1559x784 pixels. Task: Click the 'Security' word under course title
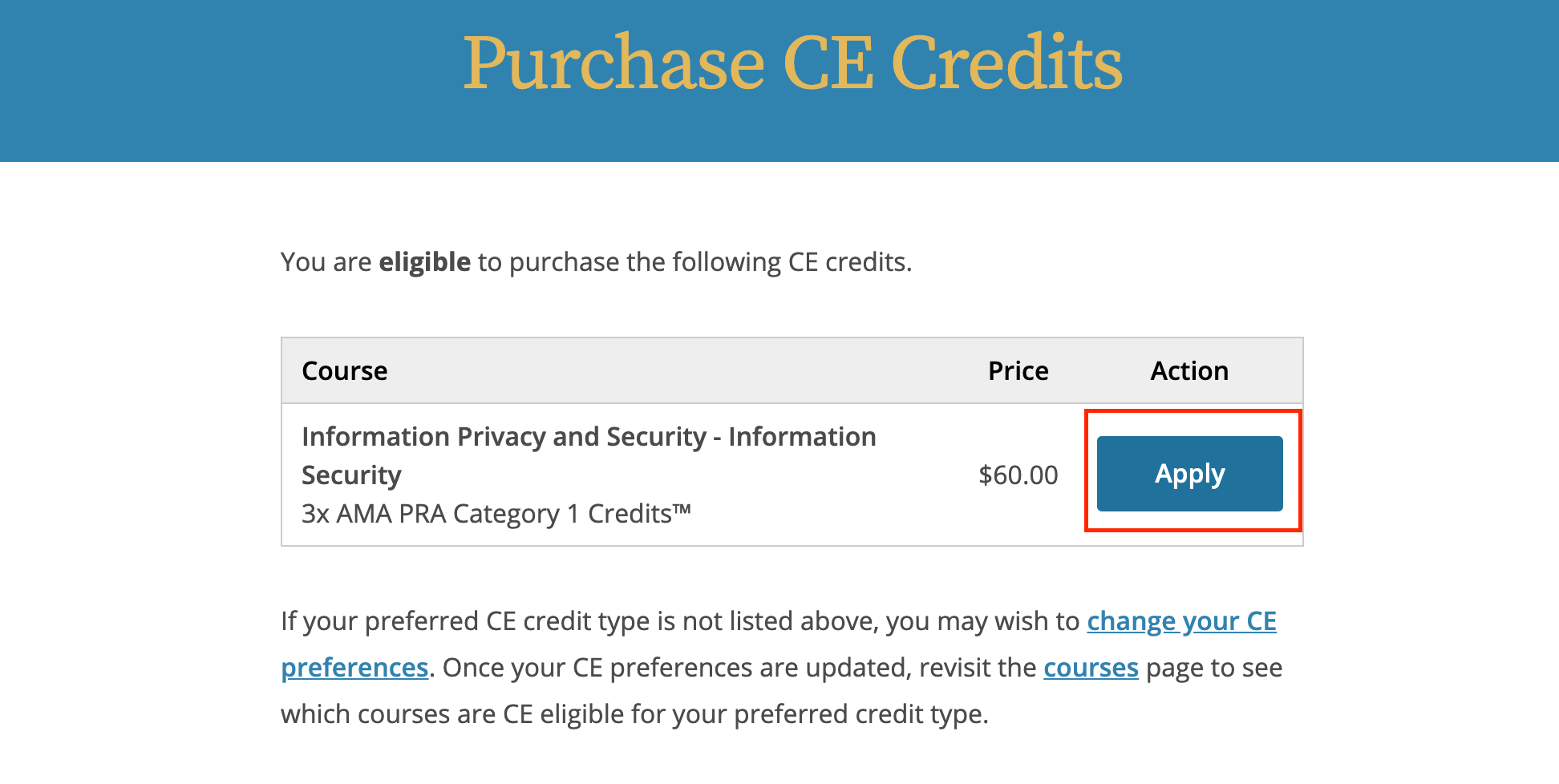tap(351, 475)
